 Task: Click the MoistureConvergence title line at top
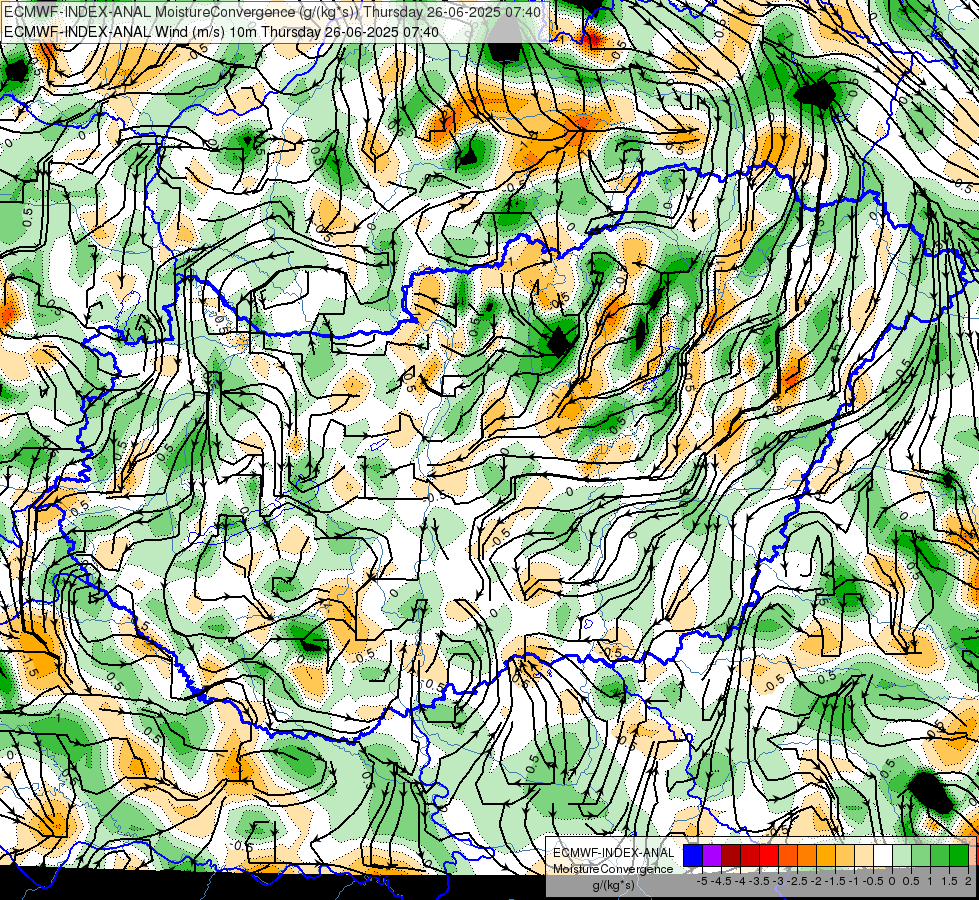click(273, 12)
